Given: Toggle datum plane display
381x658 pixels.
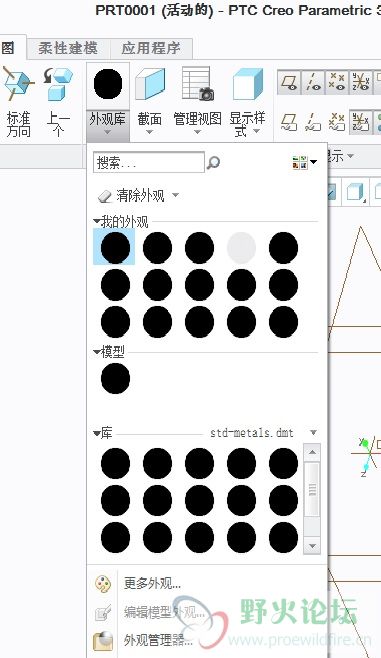Looking at the screenshot, I should (289, 82).
